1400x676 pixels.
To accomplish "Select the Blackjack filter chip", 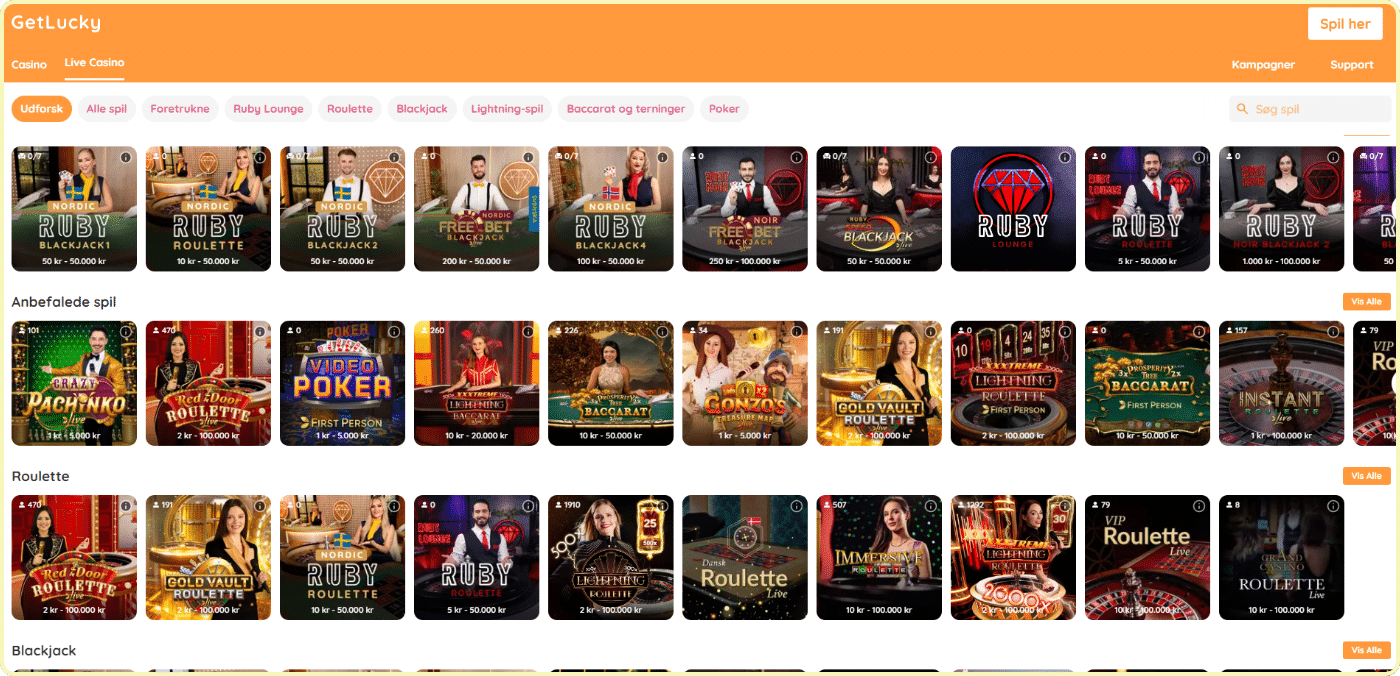I will [x=422, y=109].
